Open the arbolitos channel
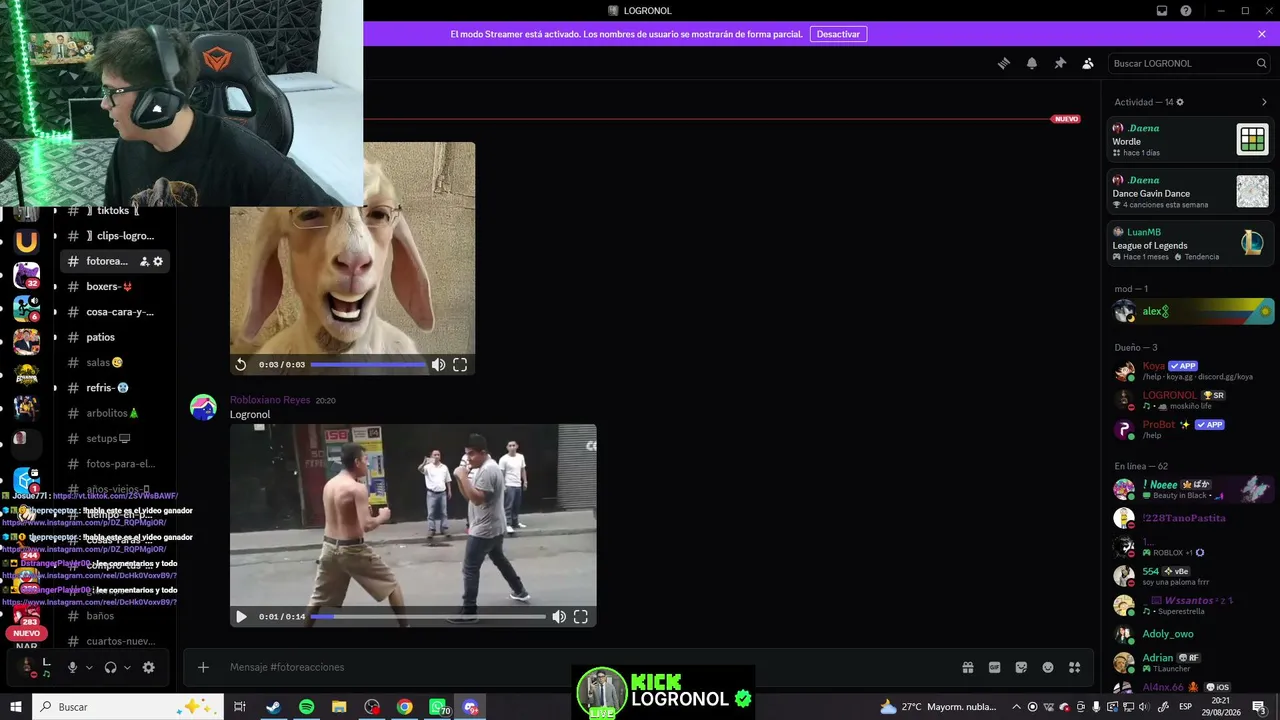The image size is (1280, 720). point(114,413)
